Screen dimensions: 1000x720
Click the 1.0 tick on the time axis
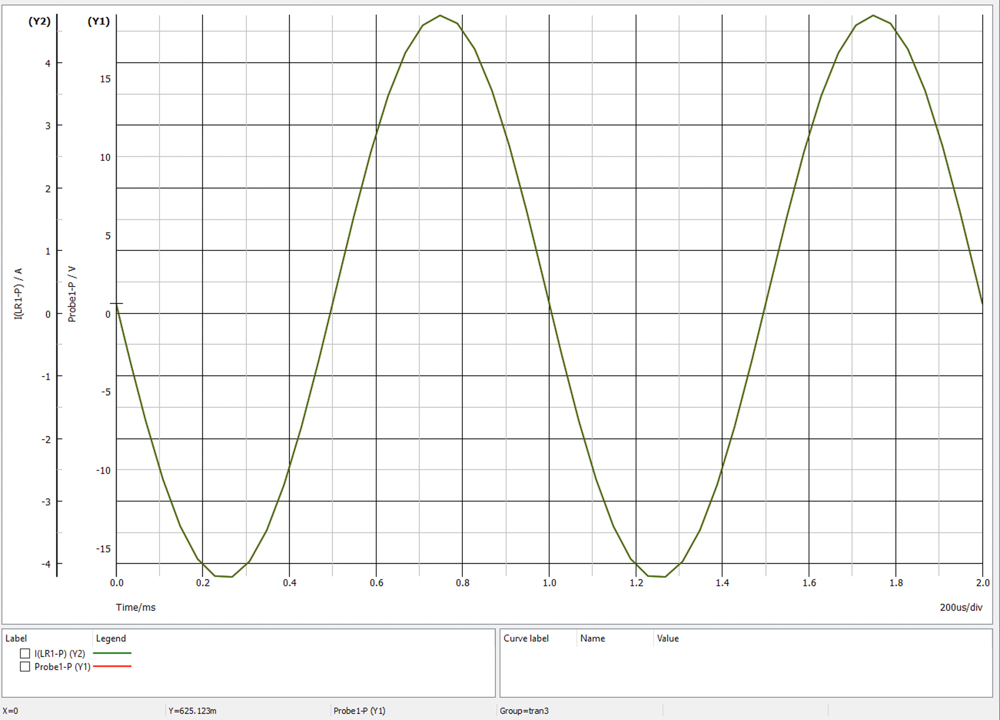coord(549,583)
